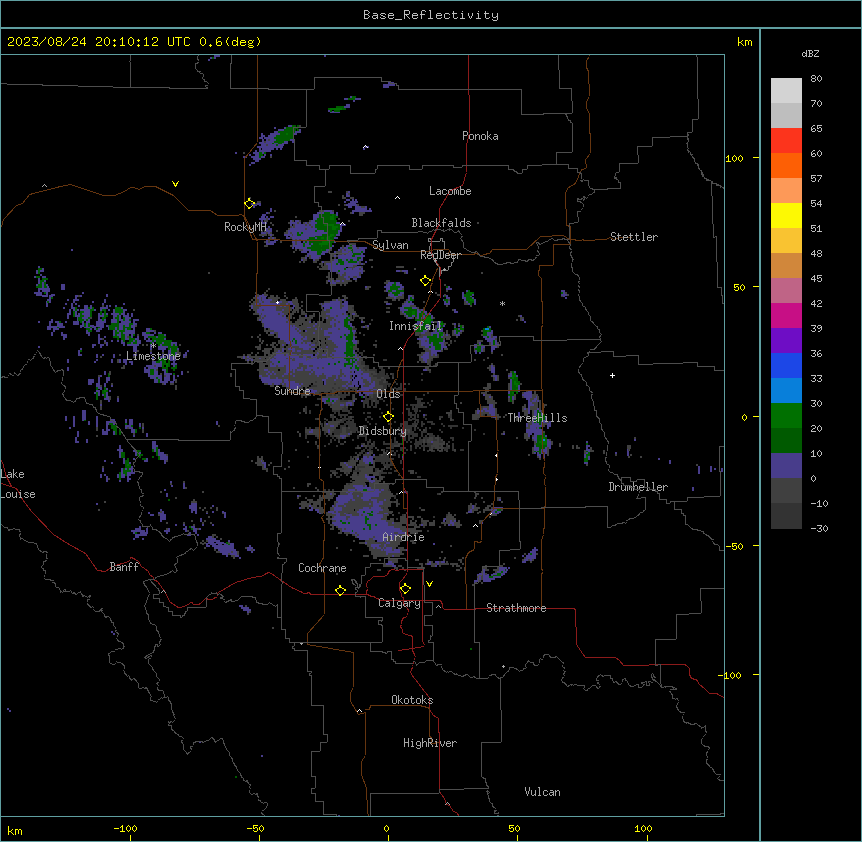Click the Drumheller label
862x842 pixels.
[638, 487]
